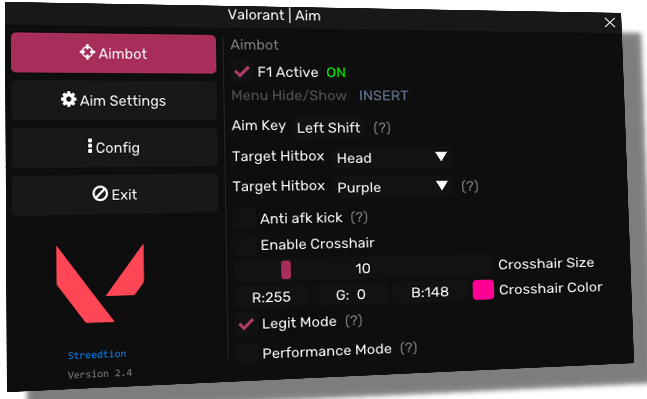The image size is (647, 399).
Task: Click the (?) help icon beside Anti afk kick
Action: (359, 217)
